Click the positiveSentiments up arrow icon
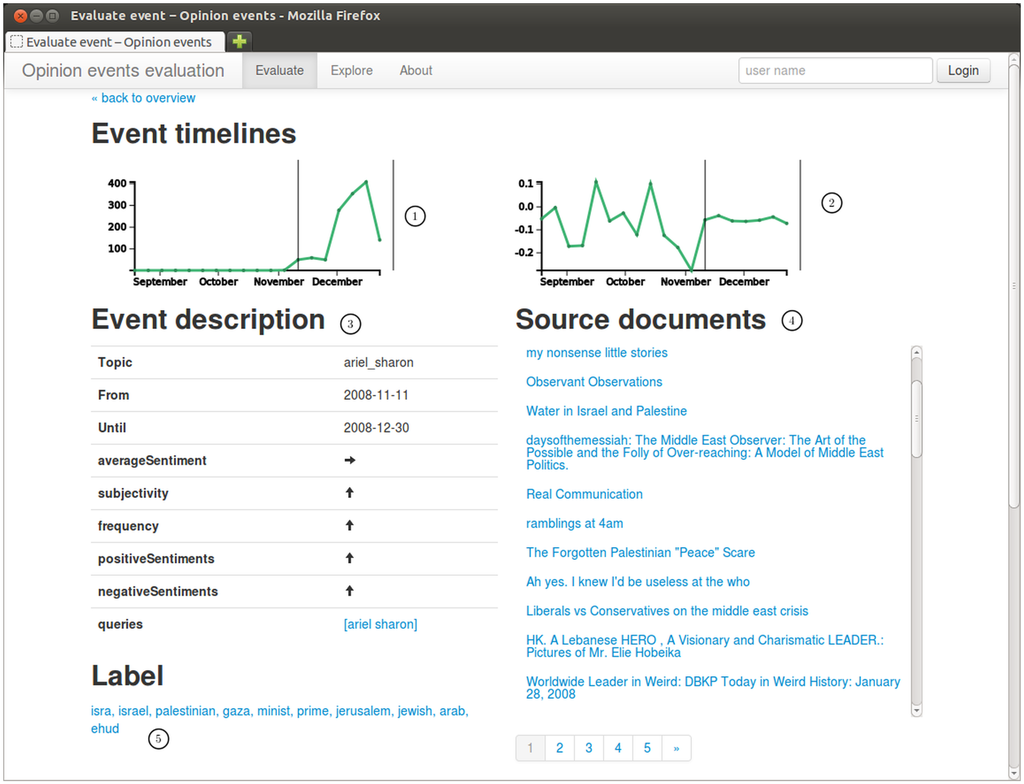1024x784 pixels. click(x=350, y=559)
